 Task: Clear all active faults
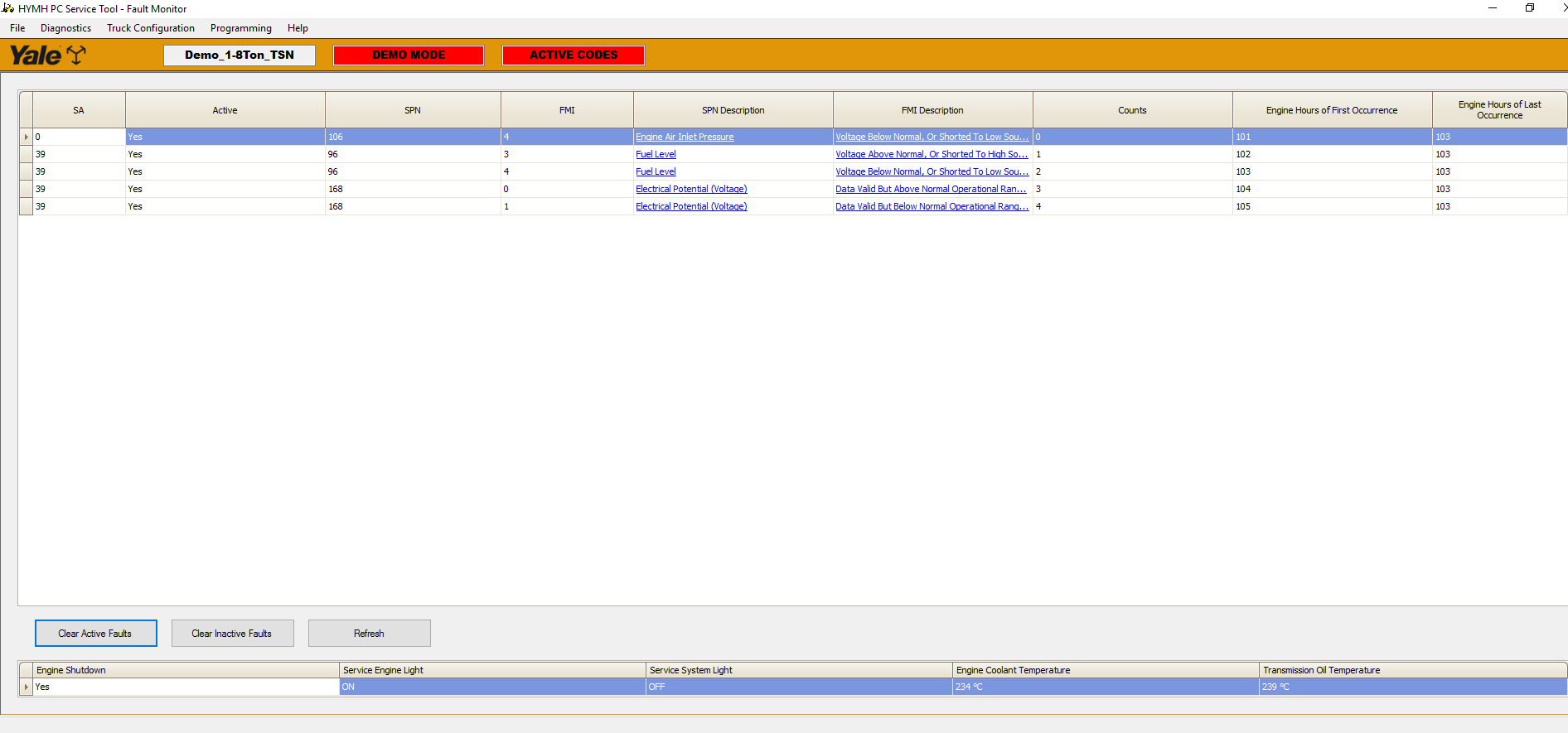[95, 634]
